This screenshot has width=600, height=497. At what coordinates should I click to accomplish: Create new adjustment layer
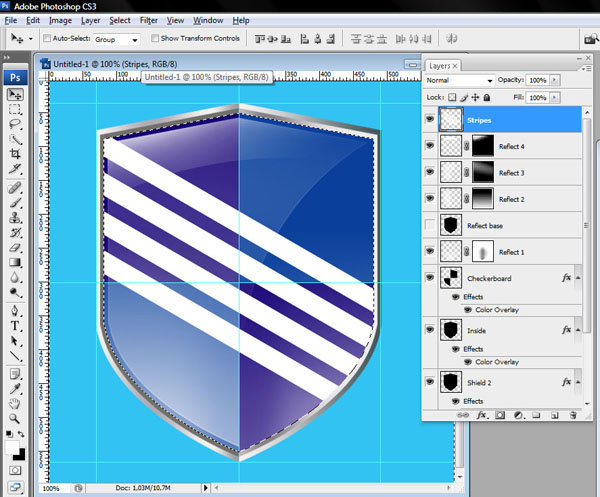518,415
